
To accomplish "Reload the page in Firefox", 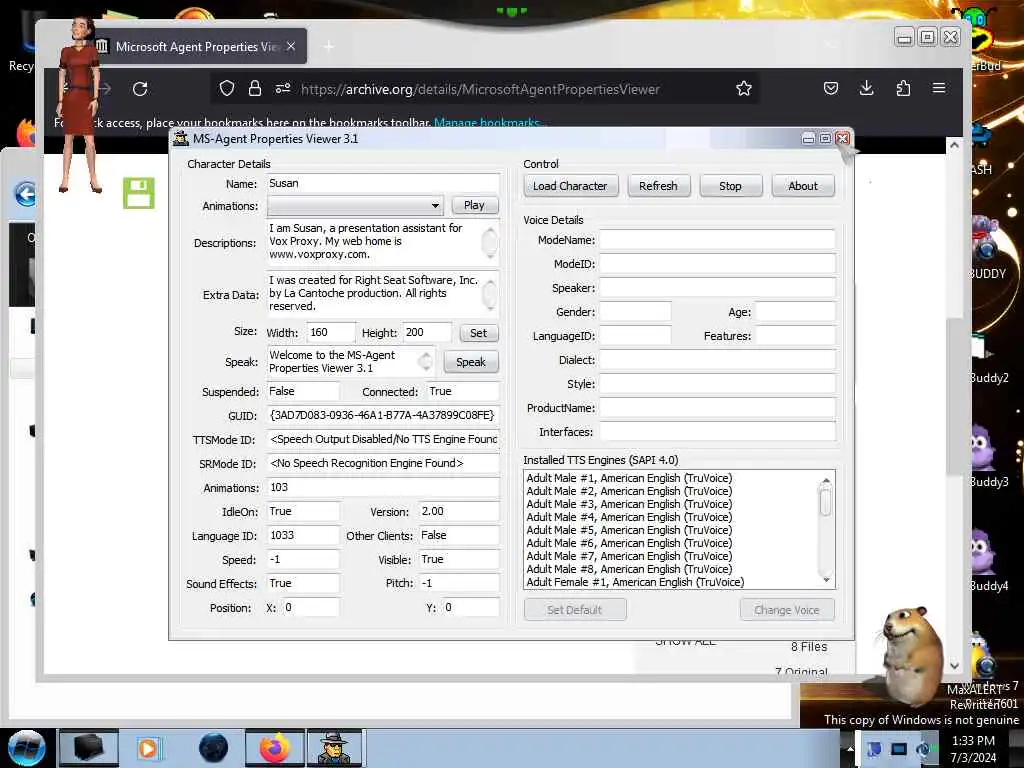I will [140, 89].
